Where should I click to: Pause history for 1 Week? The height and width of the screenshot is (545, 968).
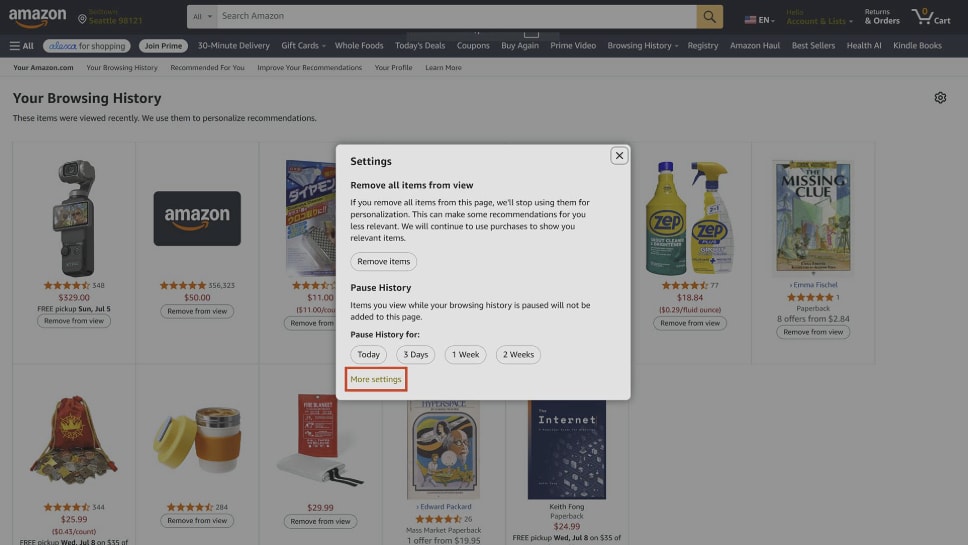[x=465, y=355]
